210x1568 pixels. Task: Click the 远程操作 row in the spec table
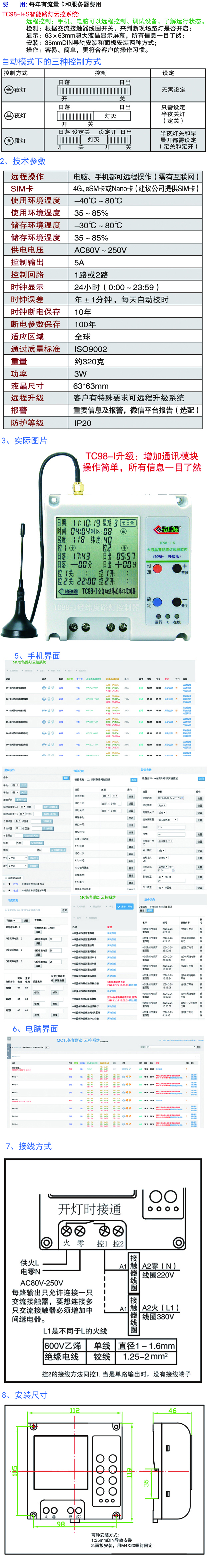pos(27,177)
